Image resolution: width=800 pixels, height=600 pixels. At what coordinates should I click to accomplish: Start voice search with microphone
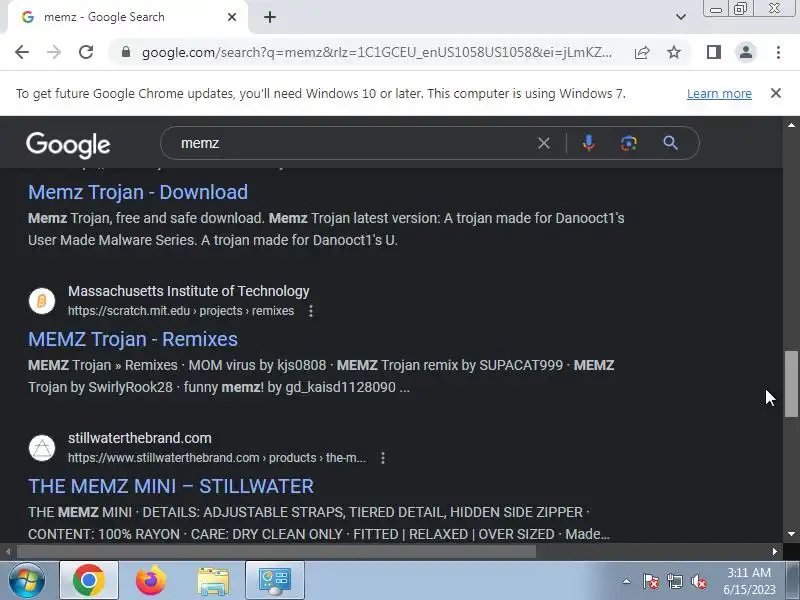click(x=588, y=143)
